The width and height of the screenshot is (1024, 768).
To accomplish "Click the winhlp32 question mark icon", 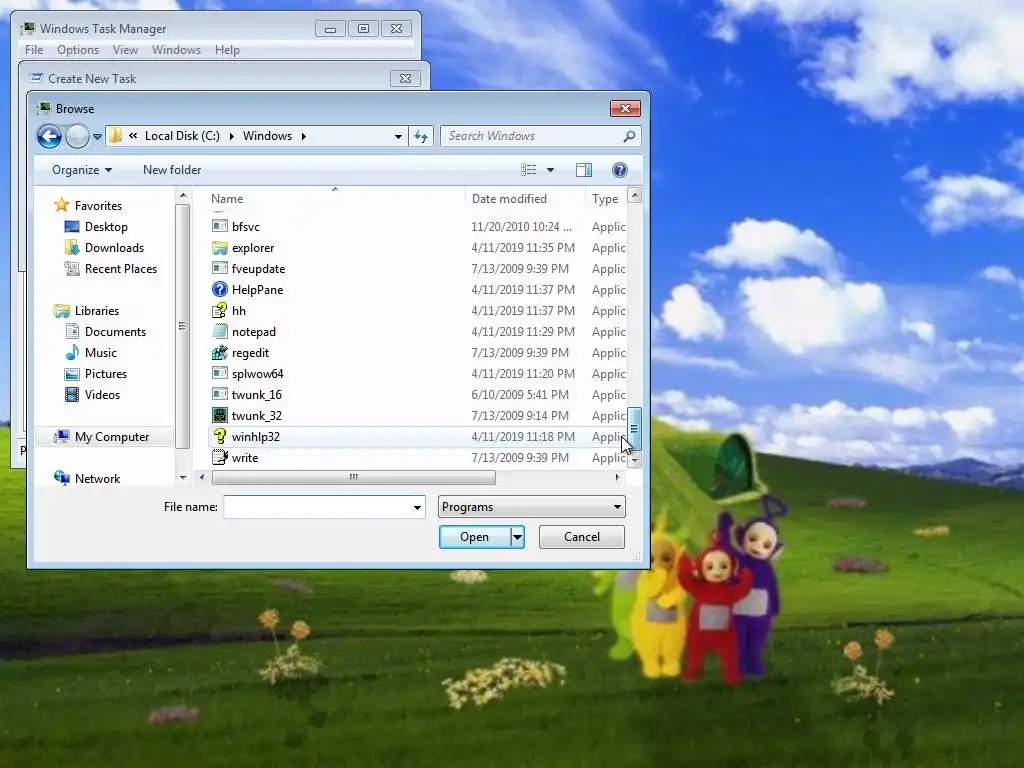I will [219, 436].
